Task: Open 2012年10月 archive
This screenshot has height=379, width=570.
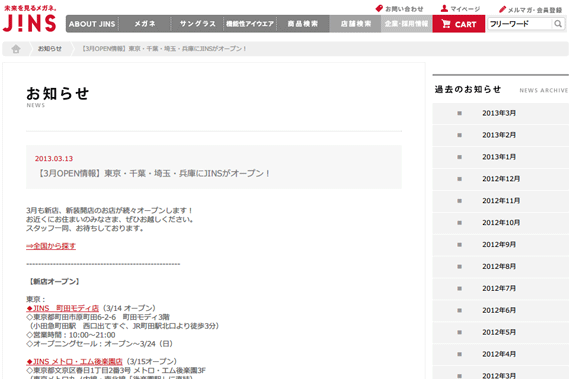Action: click(500, 223)
